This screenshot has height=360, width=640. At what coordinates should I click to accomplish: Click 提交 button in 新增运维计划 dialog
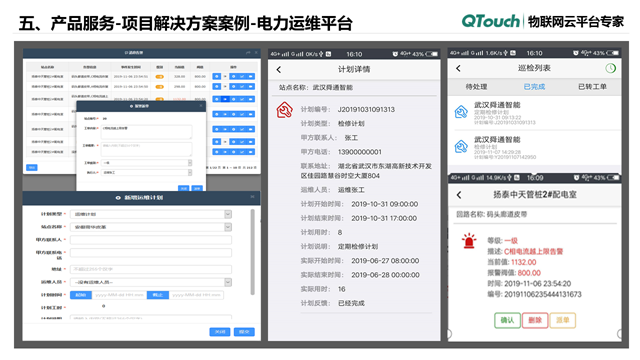[x=244, y=332]
